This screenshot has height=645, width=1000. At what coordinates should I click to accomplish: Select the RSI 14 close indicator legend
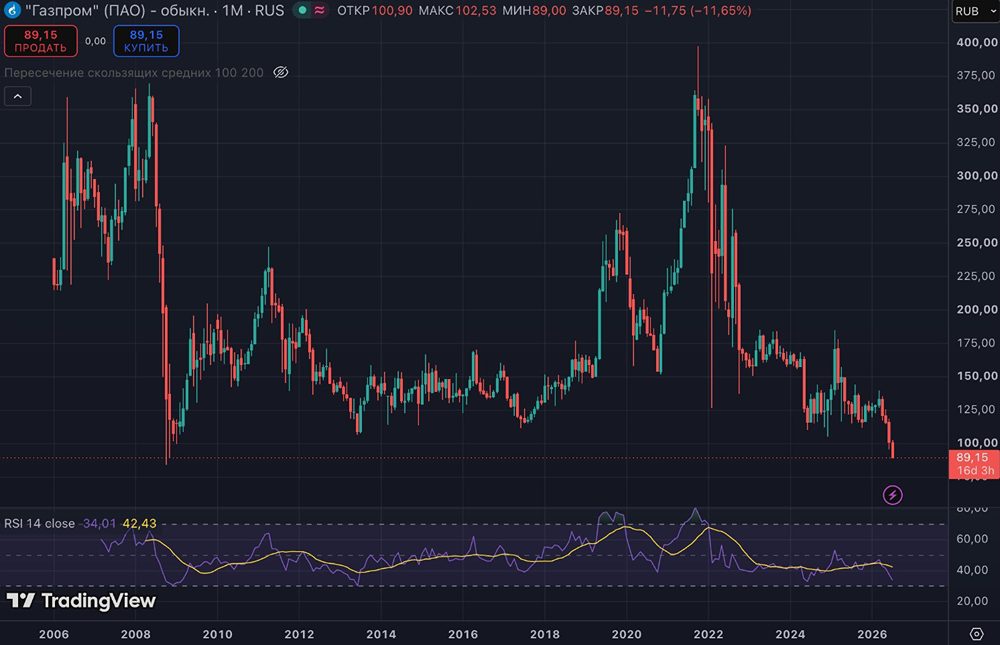click(x=40, y=523)
